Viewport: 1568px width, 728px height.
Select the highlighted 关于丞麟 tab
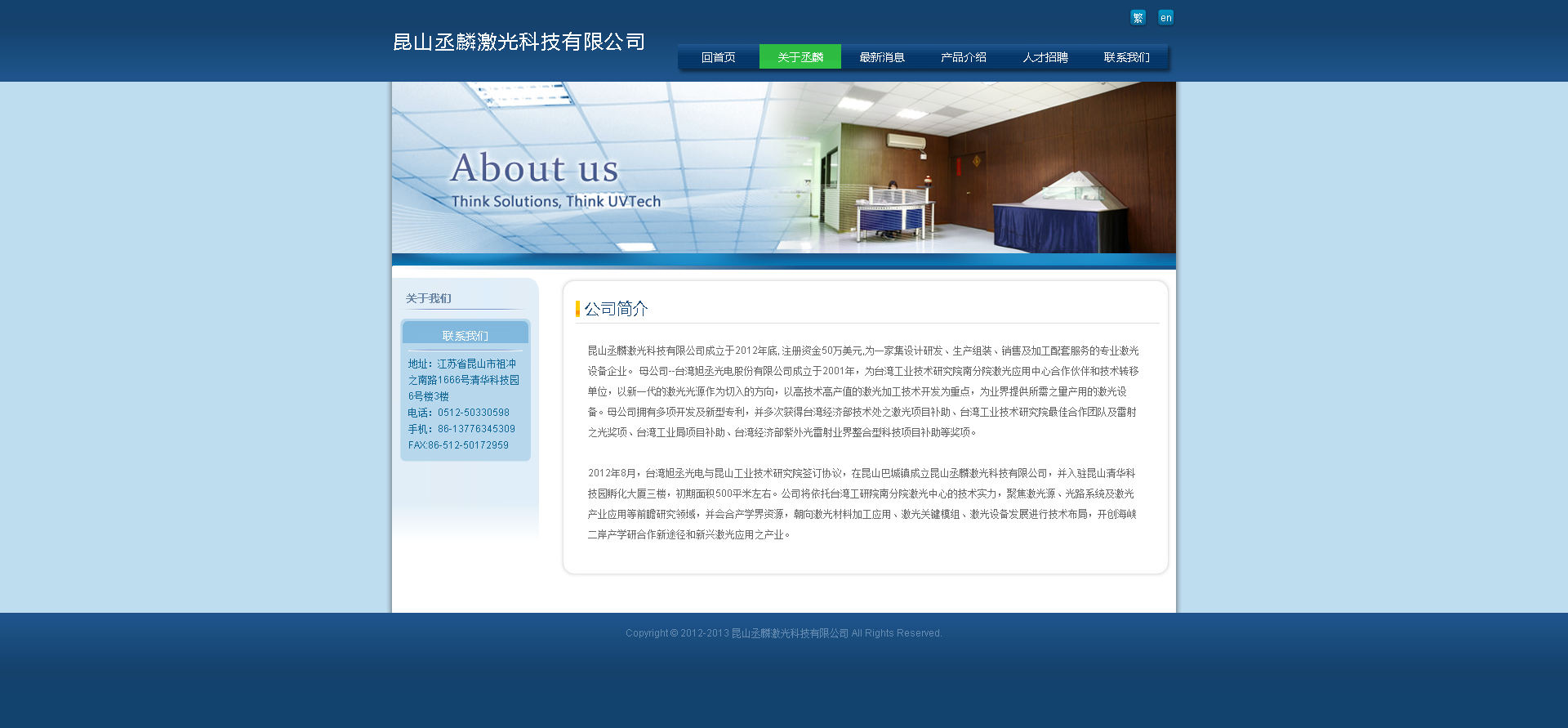pos(800,57)
